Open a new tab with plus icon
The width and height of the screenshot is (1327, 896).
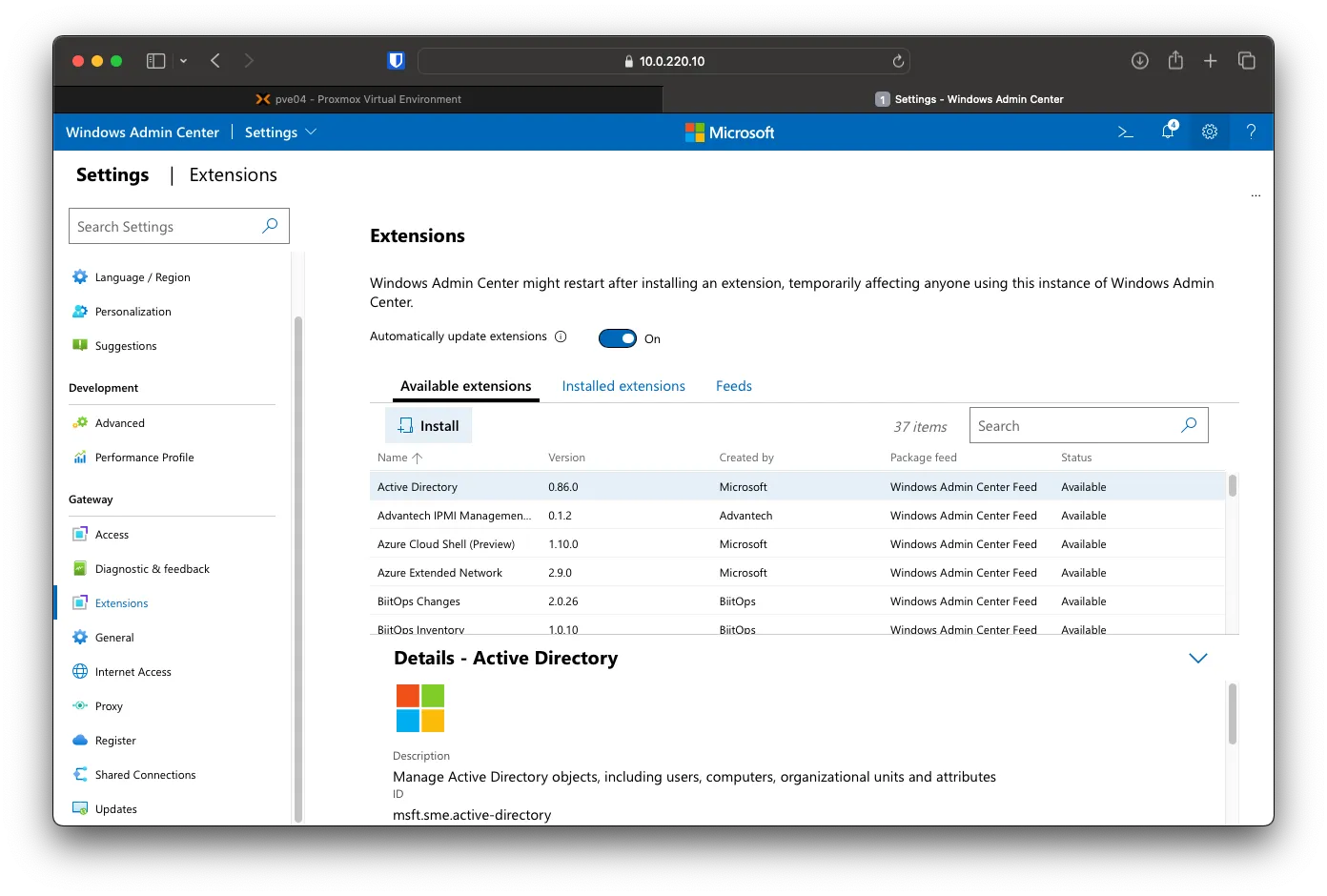[x=1211, y=61]
